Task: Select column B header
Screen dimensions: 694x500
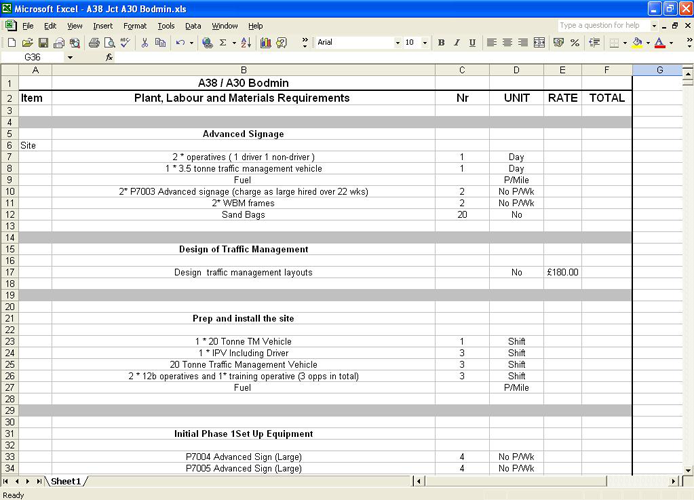Action: tap(243, 70)
